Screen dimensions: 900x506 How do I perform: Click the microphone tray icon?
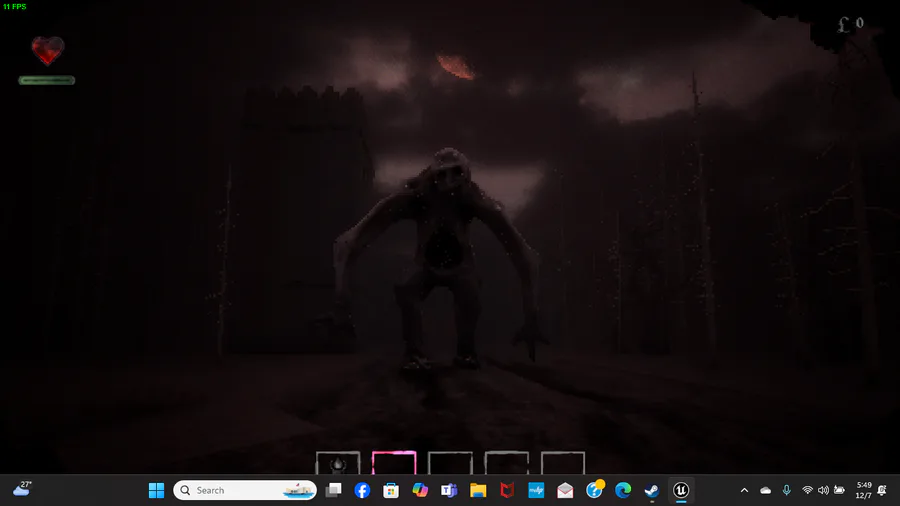pyautogui.click(x=786, y=491)
